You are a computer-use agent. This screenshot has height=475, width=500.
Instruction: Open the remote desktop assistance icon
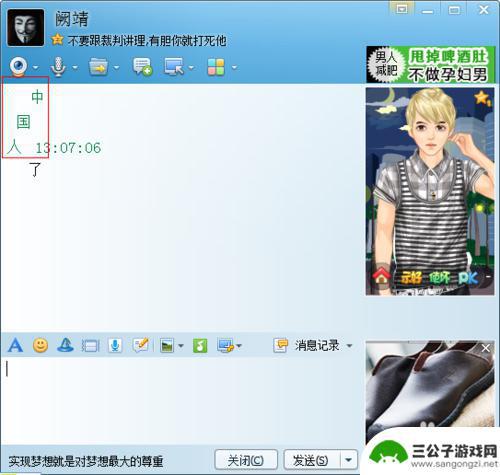tap(174, 67)
